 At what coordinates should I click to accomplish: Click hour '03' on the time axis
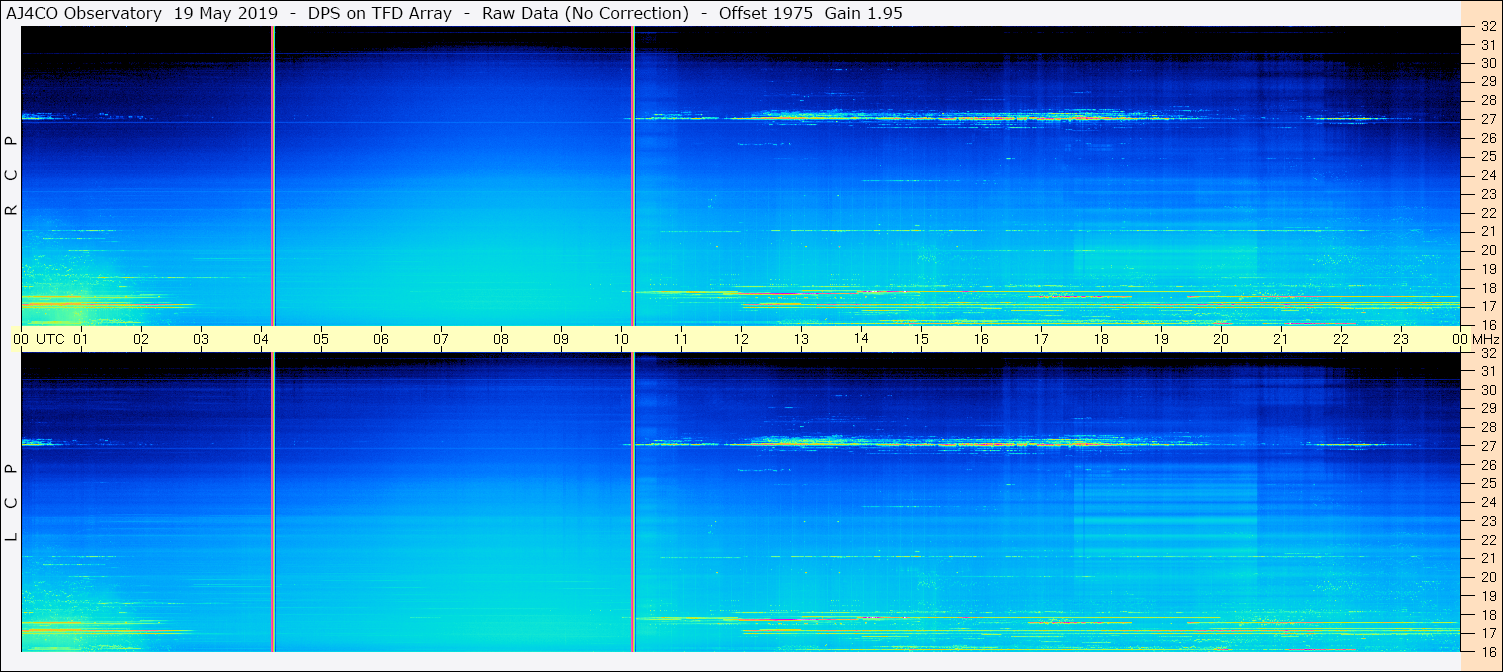pos(201,340)
